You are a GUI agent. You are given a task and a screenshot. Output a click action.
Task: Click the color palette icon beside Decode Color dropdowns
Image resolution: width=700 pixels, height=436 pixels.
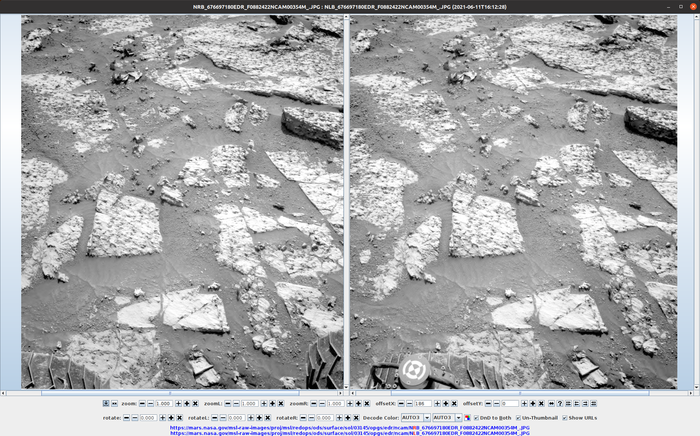coord(467,417)
